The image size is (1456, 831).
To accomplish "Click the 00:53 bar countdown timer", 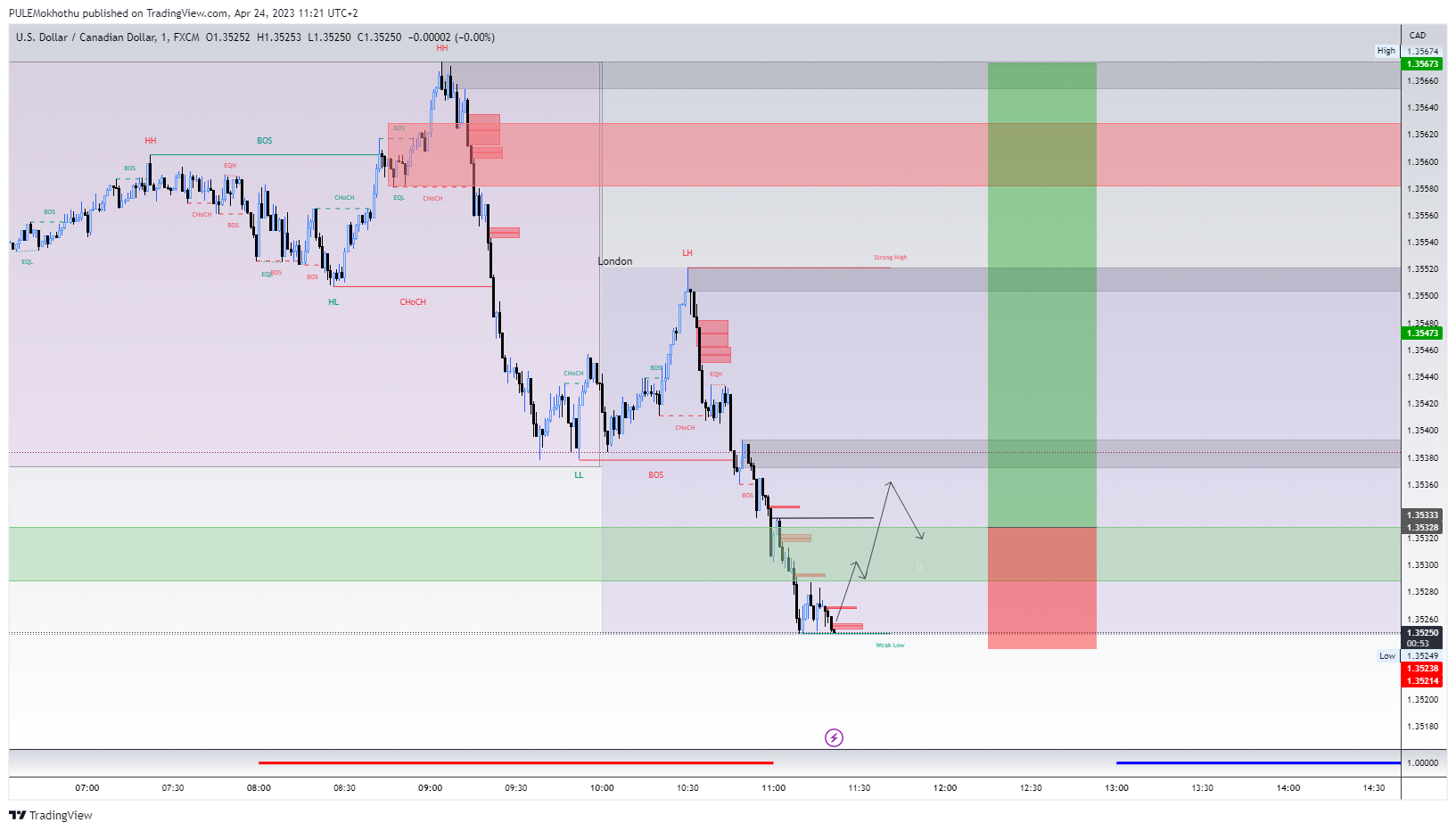I will (x=1418, y=644).
